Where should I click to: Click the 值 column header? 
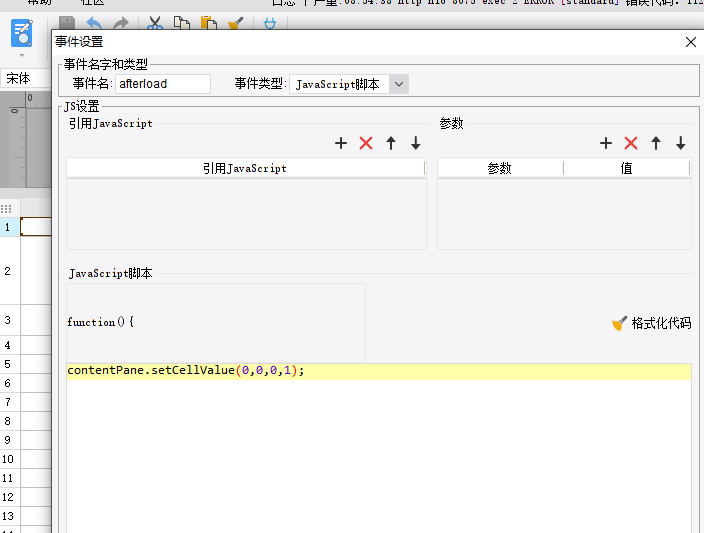point(626,168)
